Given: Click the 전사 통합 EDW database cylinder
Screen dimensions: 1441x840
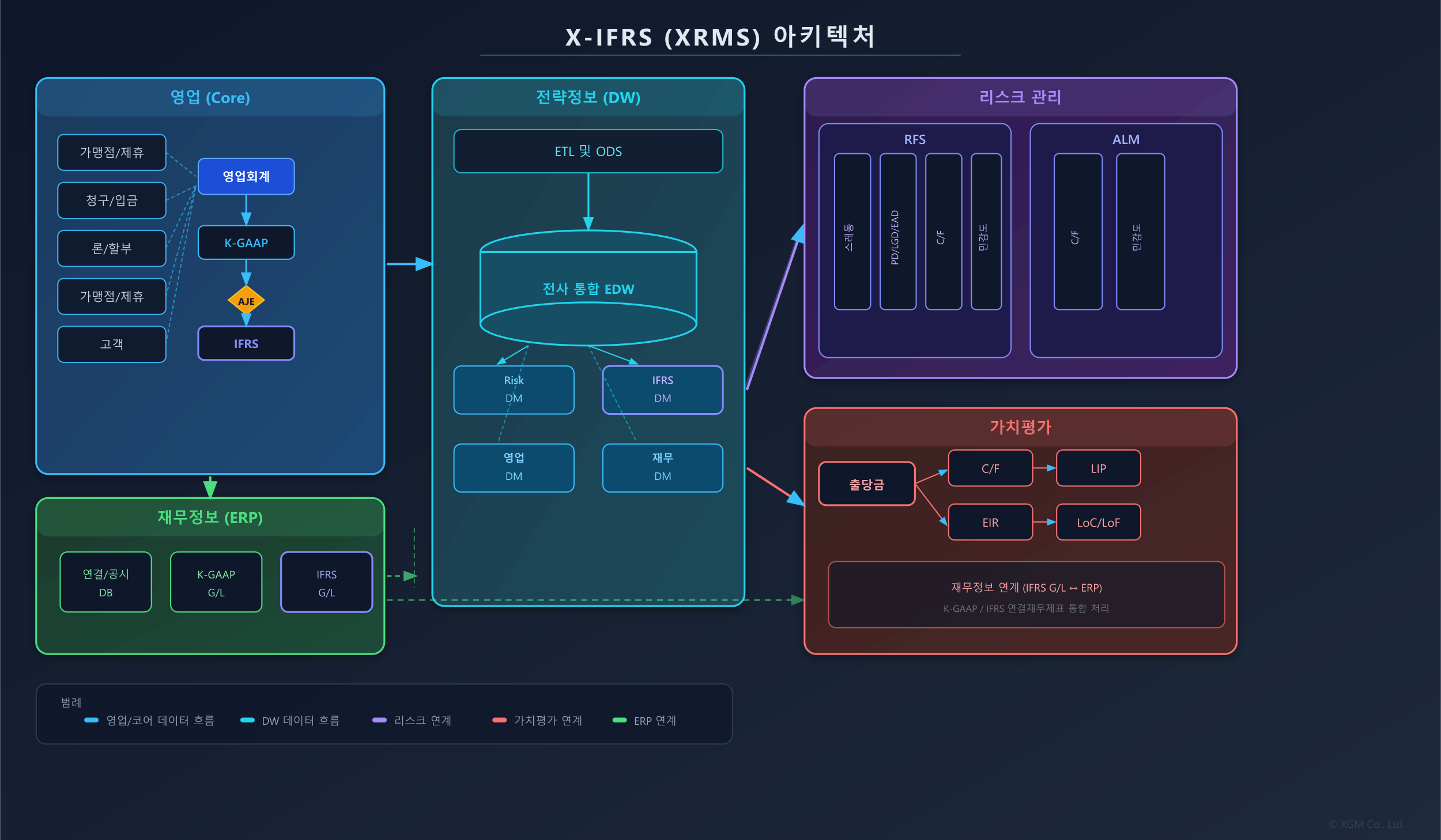Looking at the screenshot, I should coord(588,288).
